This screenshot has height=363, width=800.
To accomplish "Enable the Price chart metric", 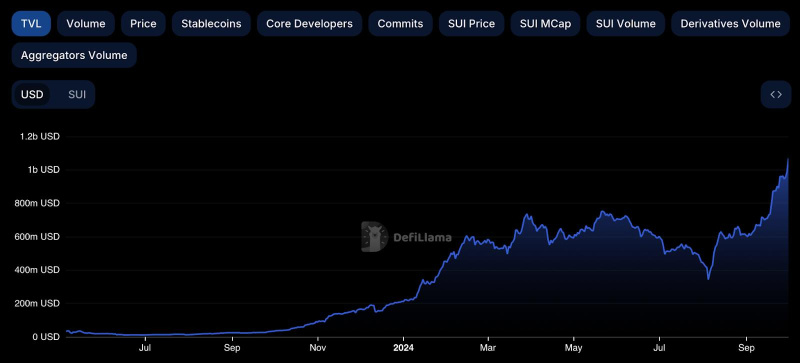I will (143, 23).
